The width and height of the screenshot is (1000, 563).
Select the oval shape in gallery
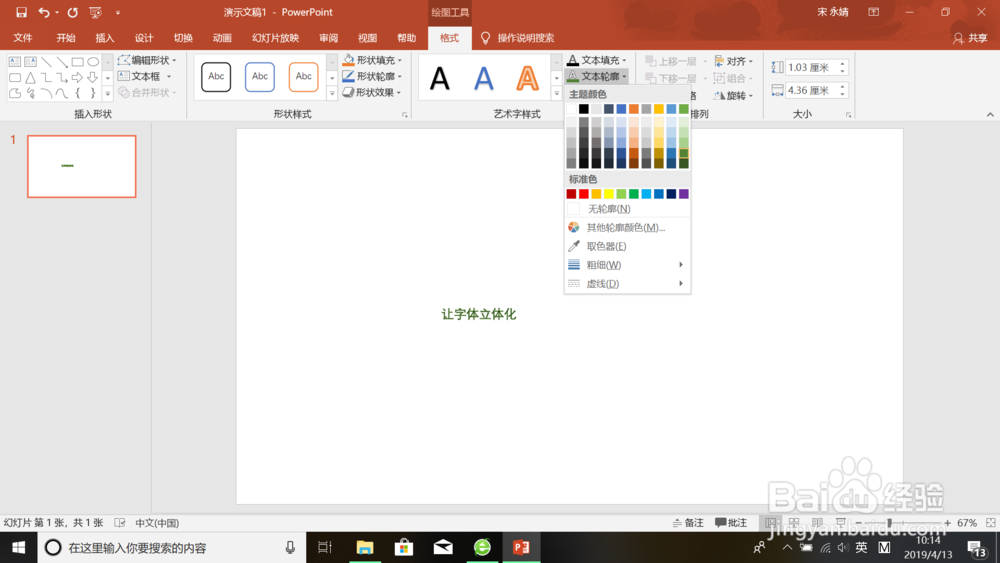[x=93, y=62]
